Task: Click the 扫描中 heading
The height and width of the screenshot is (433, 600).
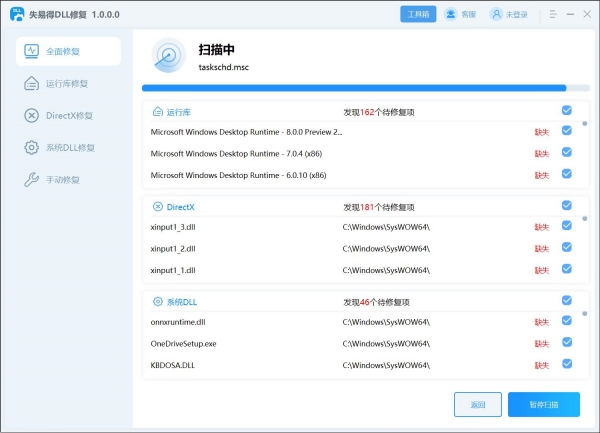Action: click(x=217, y=50)
